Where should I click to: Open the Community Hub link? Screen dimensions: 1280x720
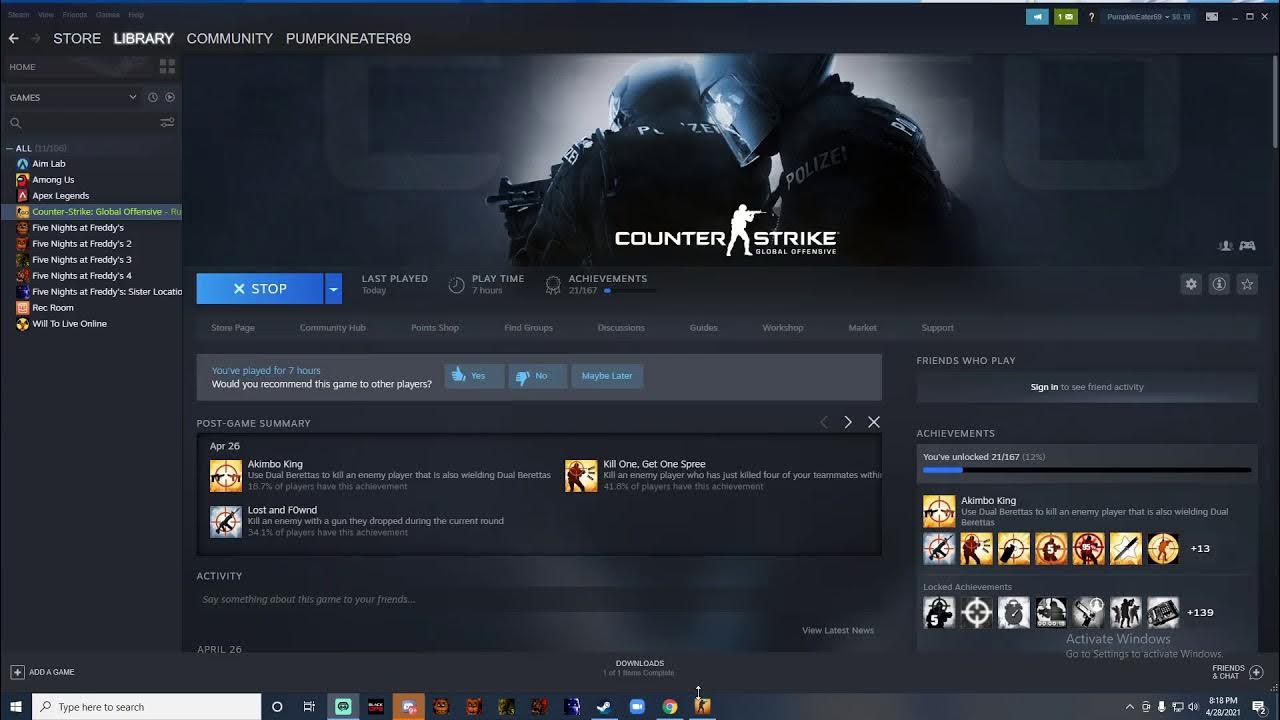pyautogui.click(x=333, y=328)
